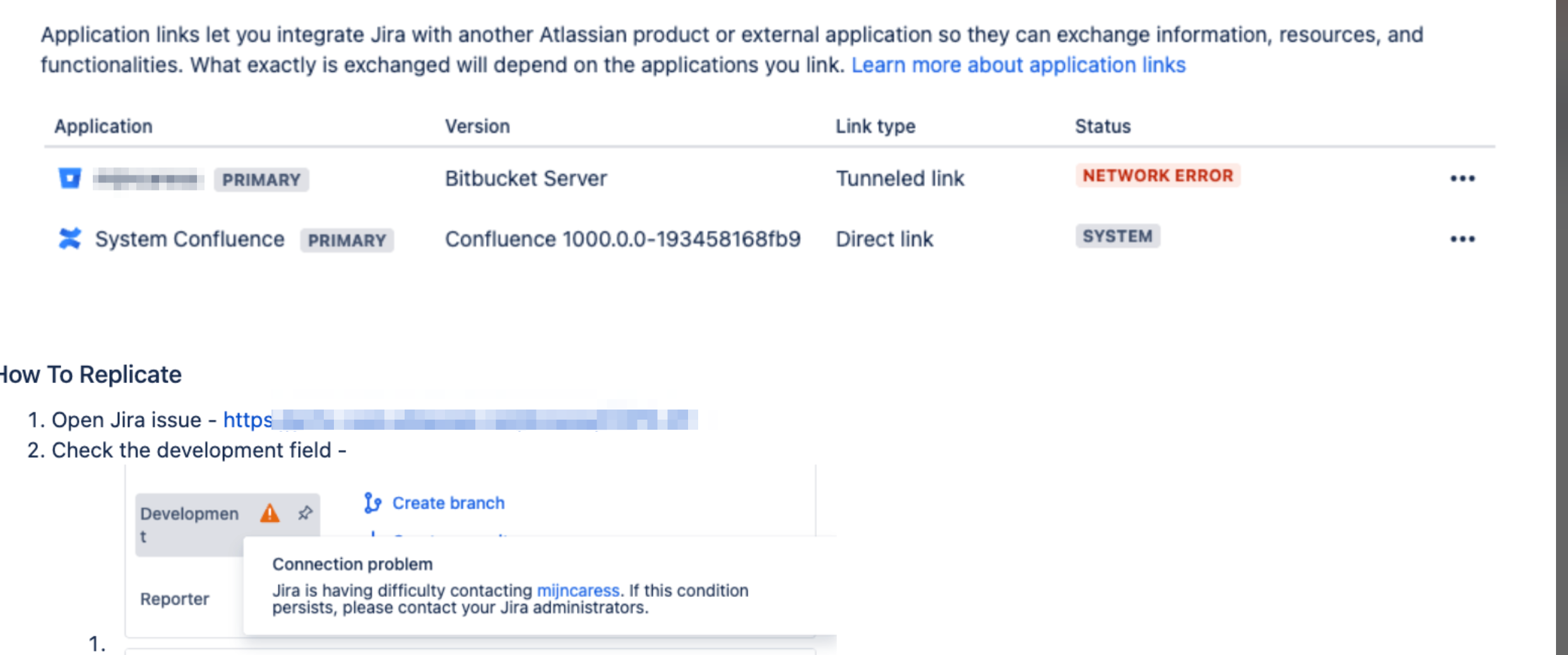Click the Development field label
This screenshot has height=655, width=1568.
(189, 524)
